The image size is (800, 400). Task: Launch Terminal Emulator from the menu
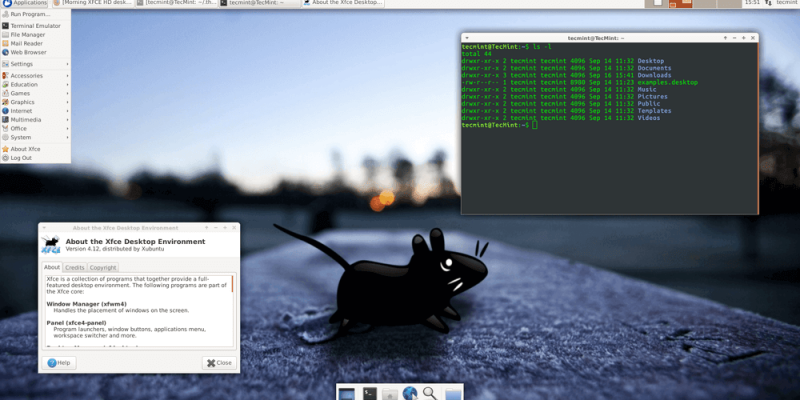pos(36,26)
